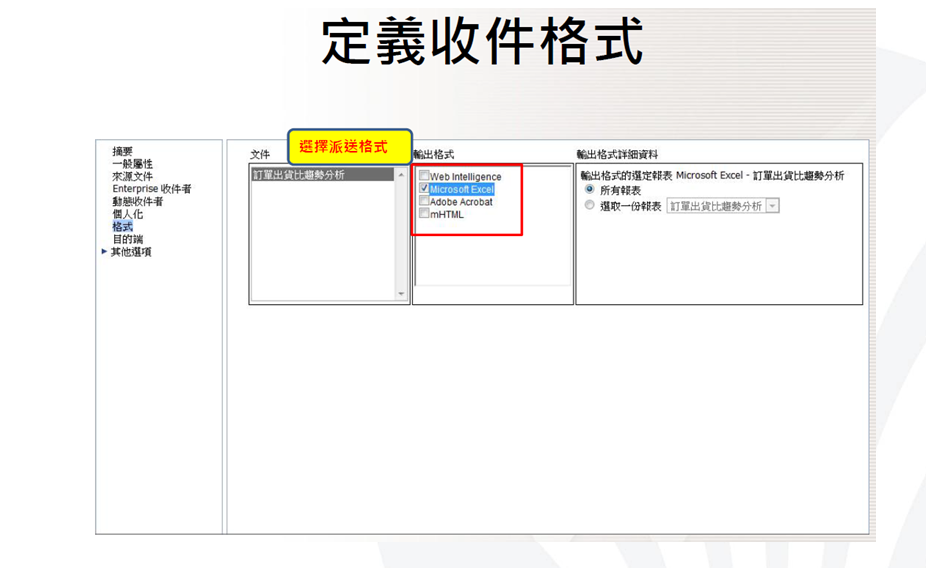Enable the Web Intelligence output format checkbox
This screenshot has width=926, height=568.
tap(425, 177)
